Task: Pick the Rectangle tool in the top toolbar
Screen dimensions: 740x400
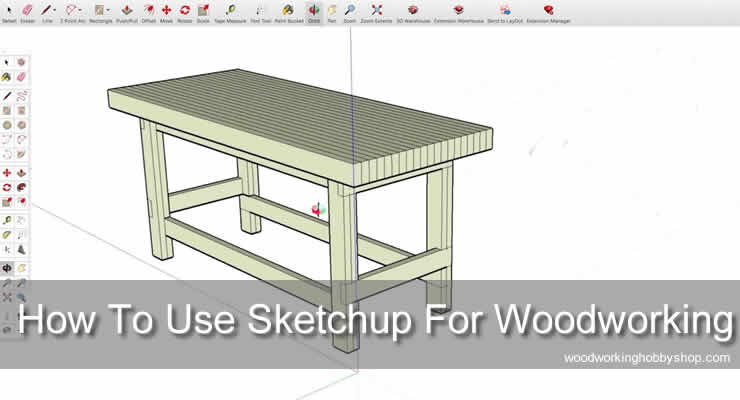Action: pyautogui.click(x=99, y=9)
